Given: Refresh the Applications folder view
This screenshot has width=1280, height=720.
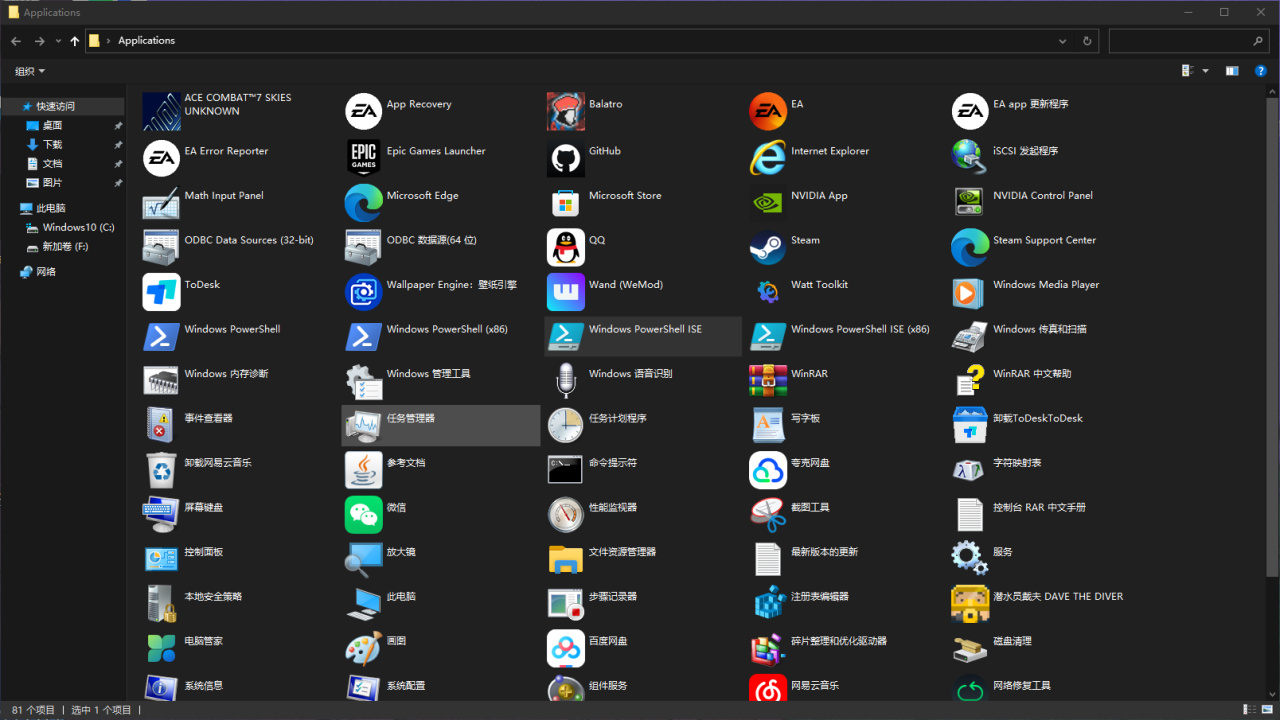Looking at the screenshot, I should pos(1087,41).
